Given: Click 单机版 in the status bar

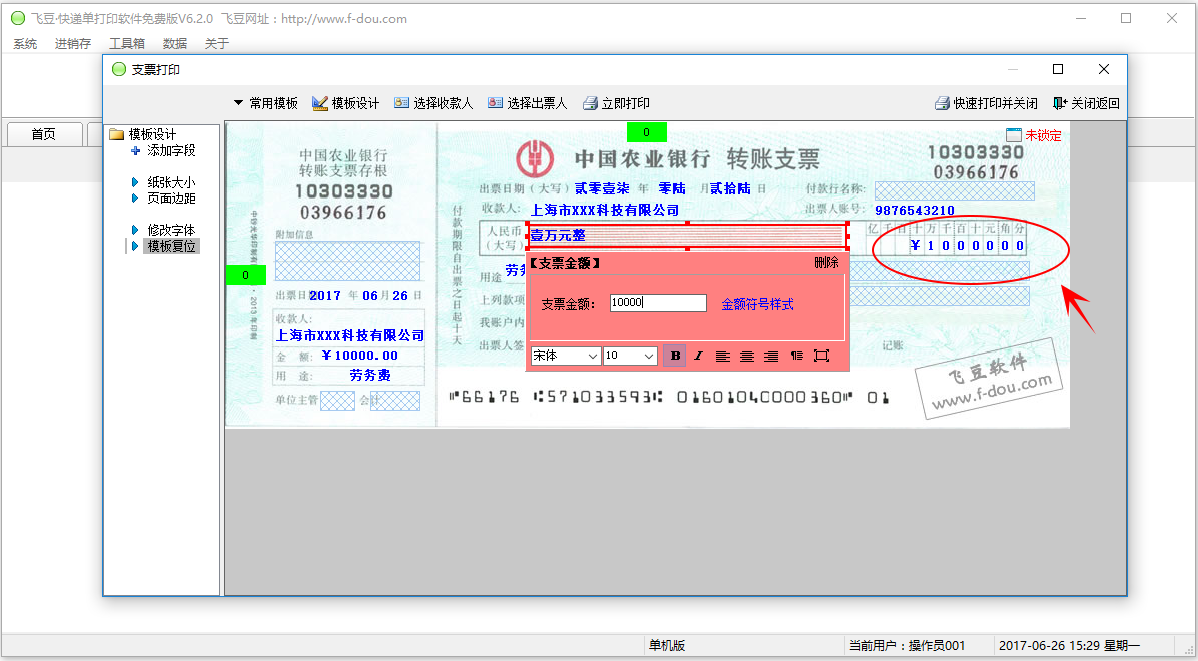Looking at the screenshot, I should [x=667, y=646].
